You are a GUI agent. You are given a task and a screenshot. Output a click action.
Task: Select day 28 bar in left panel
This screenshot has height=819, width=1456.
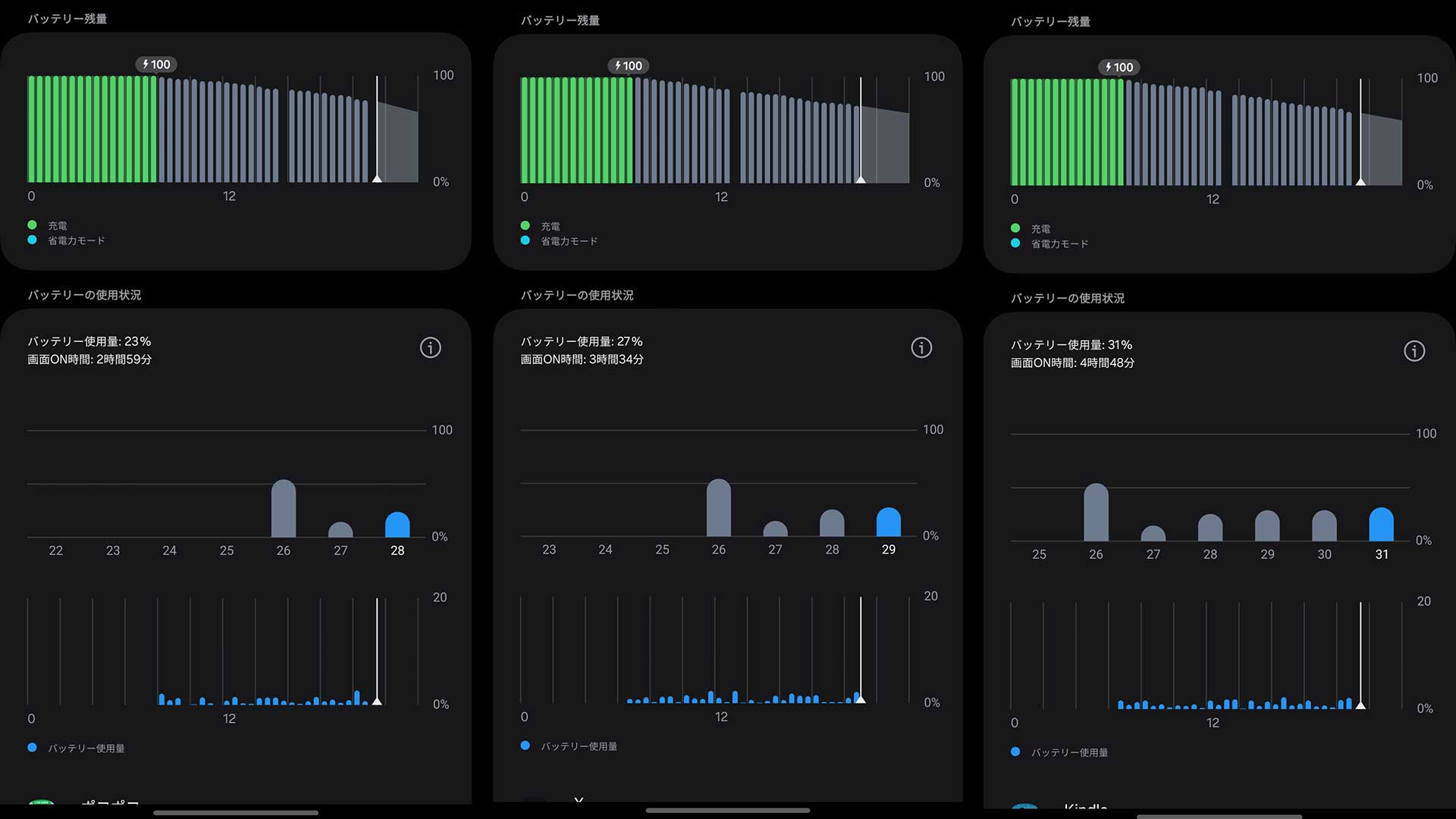tap(397, 525)
